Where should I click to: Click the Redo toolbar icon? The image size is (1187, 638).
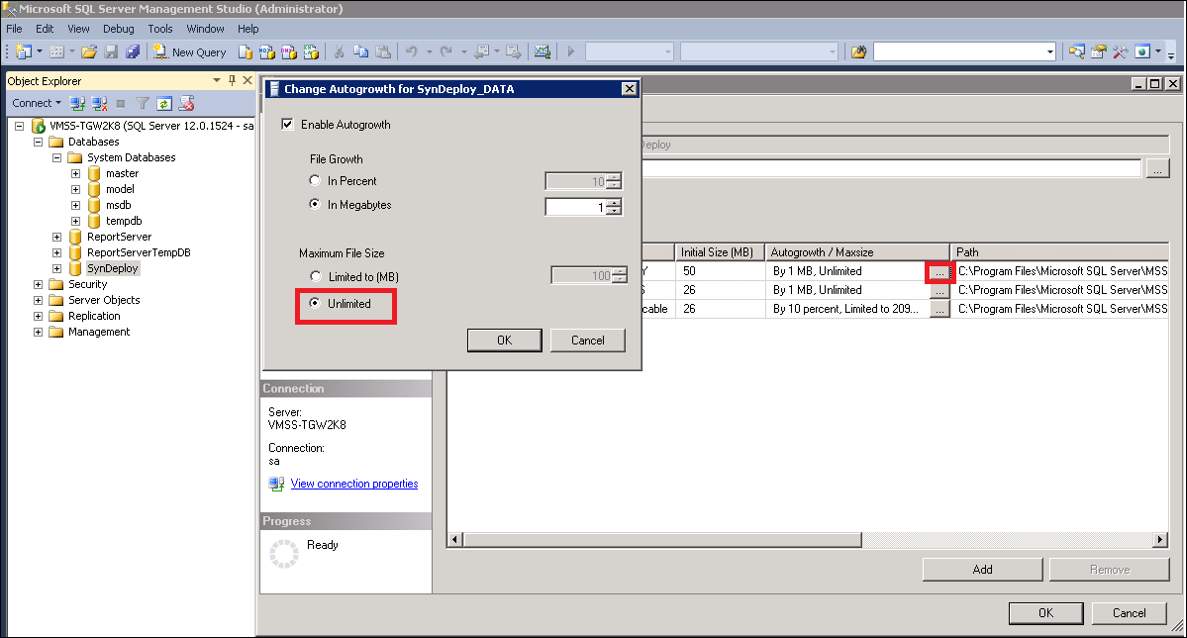point(446,51)
